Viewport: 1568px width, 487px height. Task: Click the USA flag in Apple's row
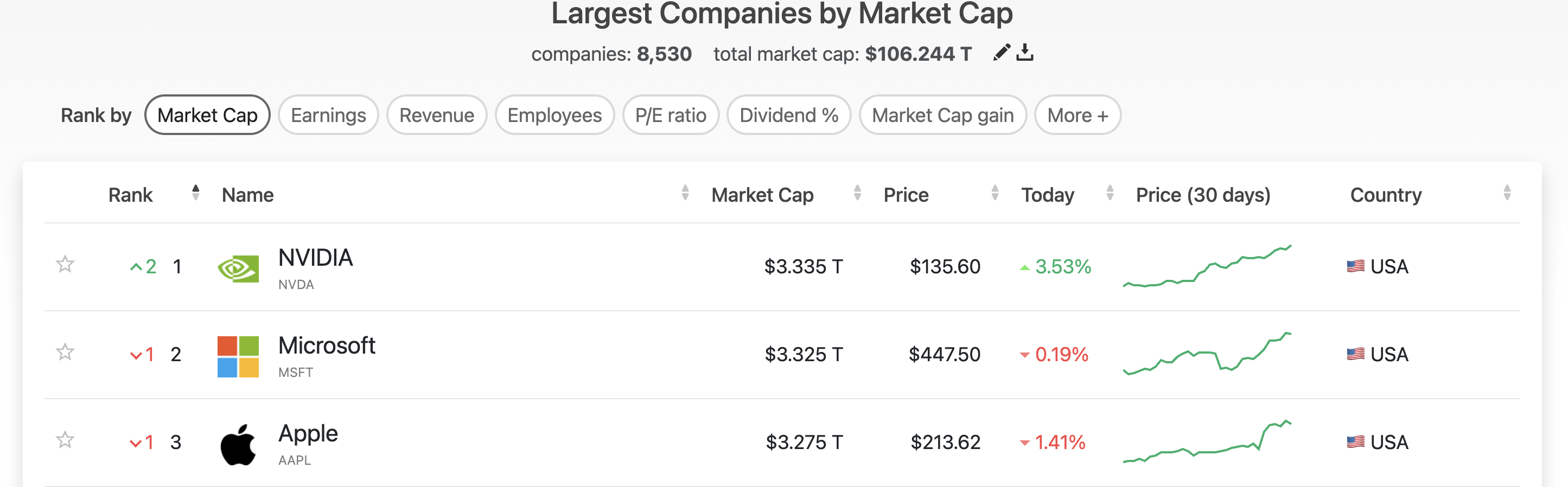pos(1355,442)
